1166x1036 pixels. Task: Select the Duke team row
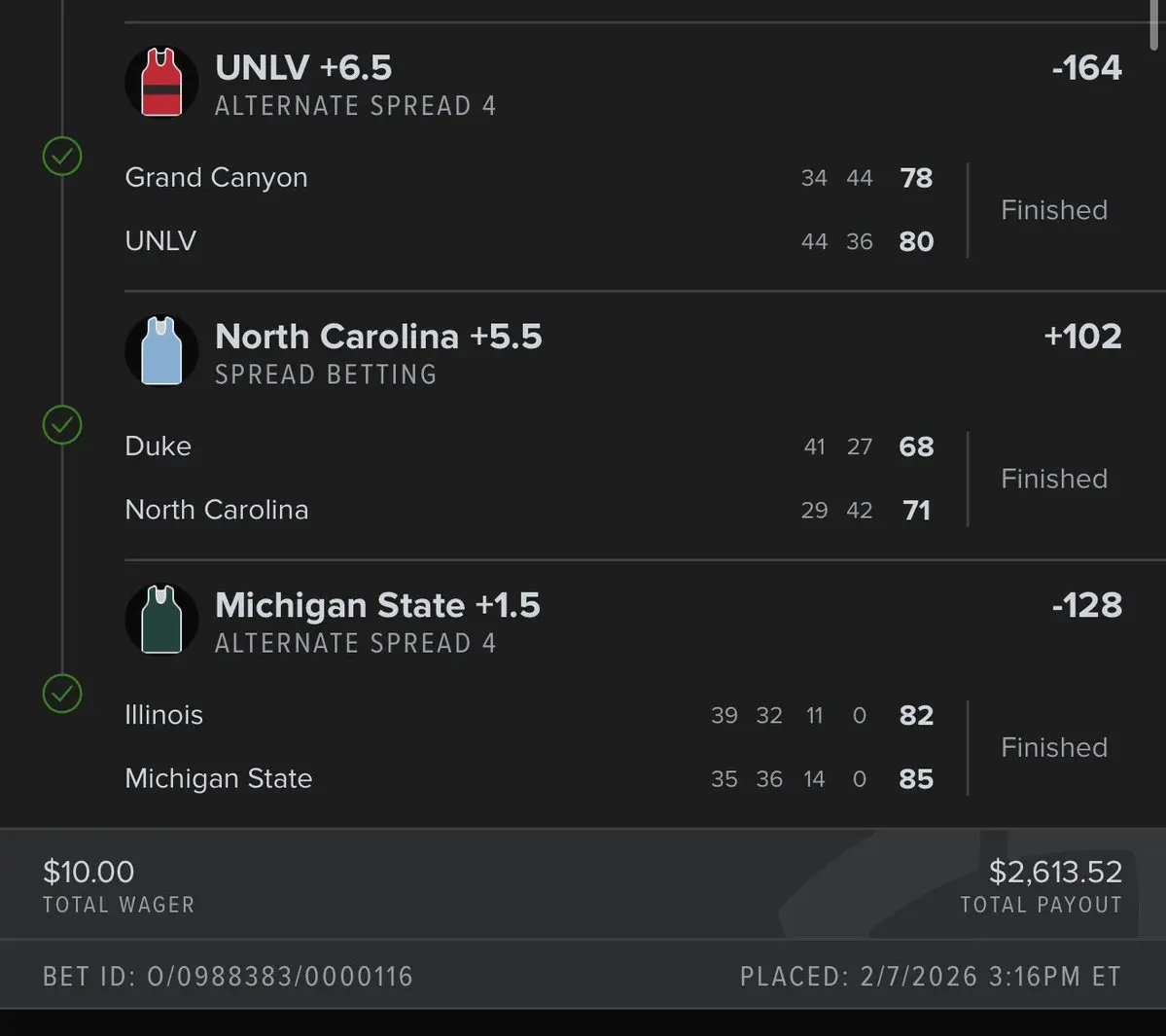[159, 447]
